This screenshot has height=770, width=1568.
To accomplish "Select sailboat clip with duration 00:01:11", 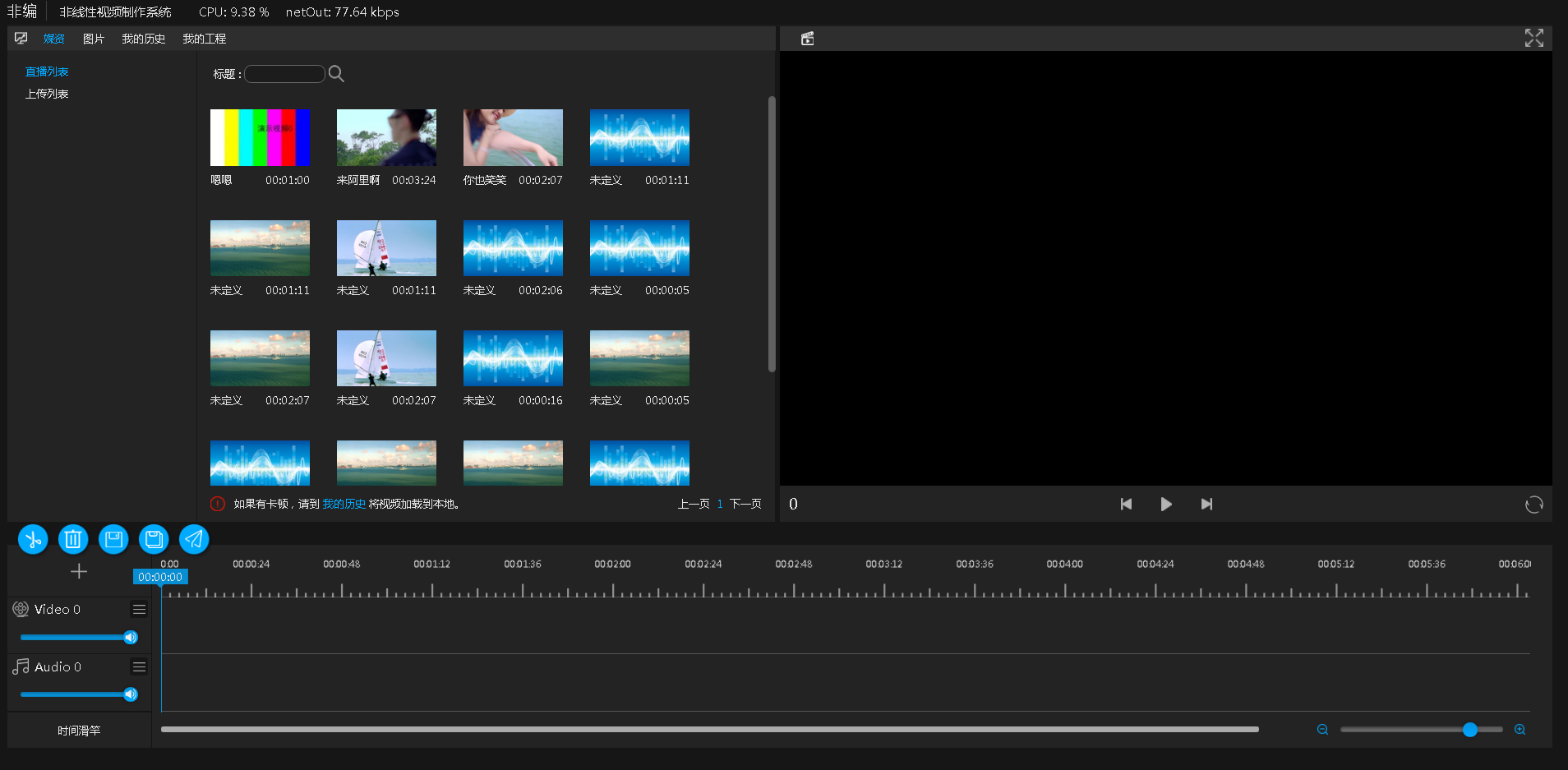I will tap(386, 247).
